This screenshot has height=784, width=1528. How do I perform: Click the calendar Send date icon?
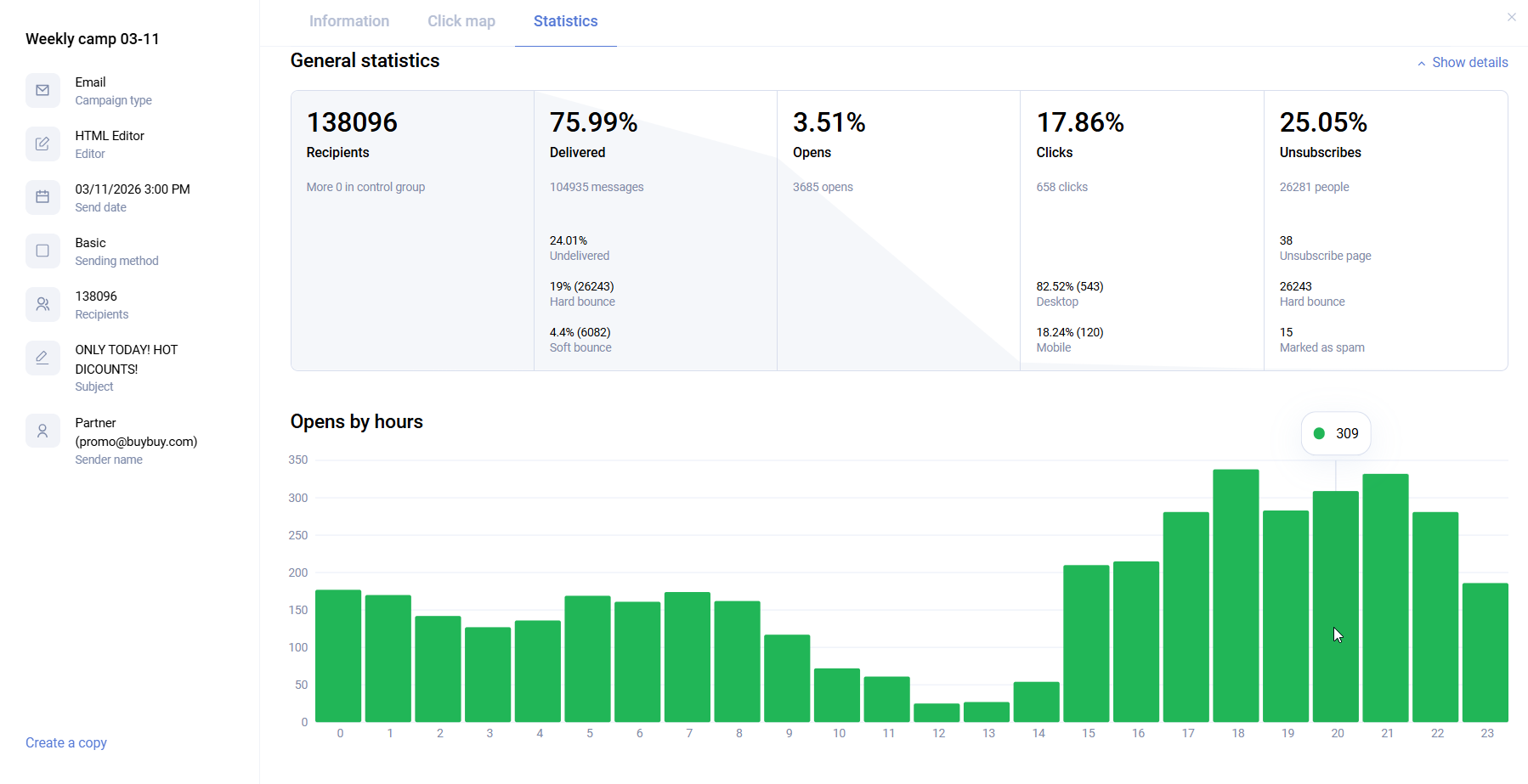pyautogui.click(x=42, y=198)
